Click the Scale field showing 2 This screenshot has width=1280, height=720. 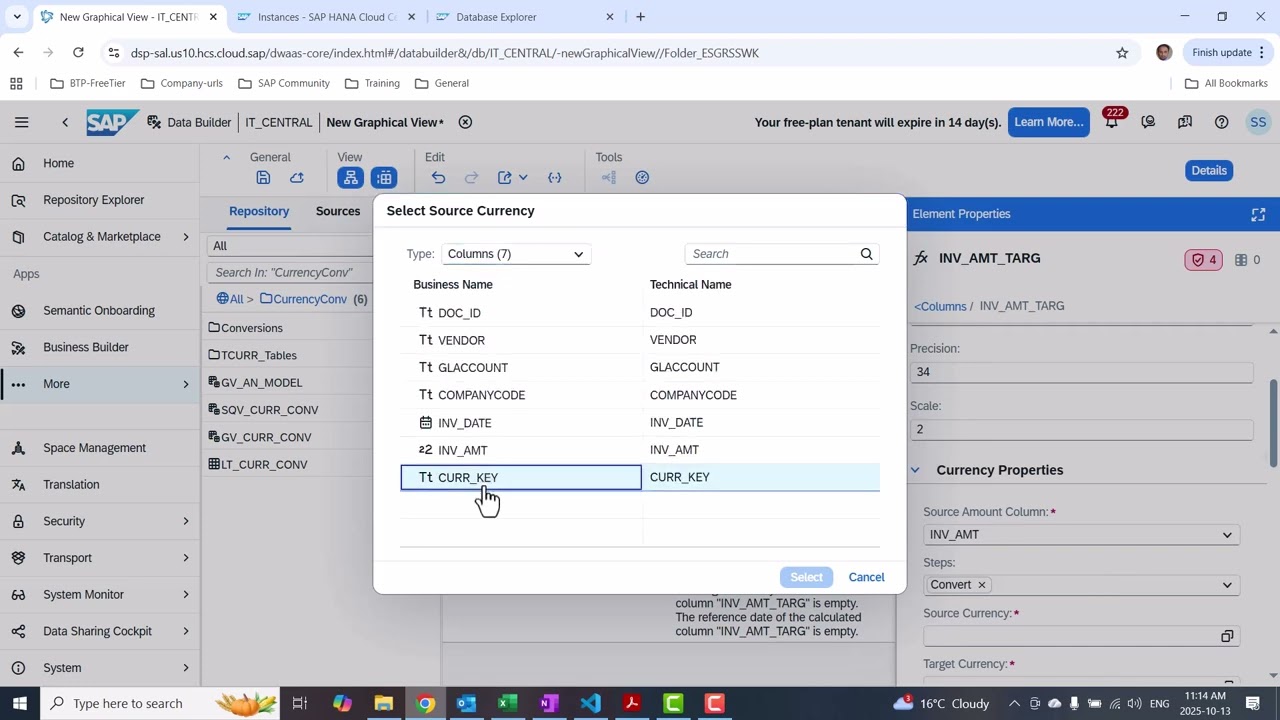1081,429
